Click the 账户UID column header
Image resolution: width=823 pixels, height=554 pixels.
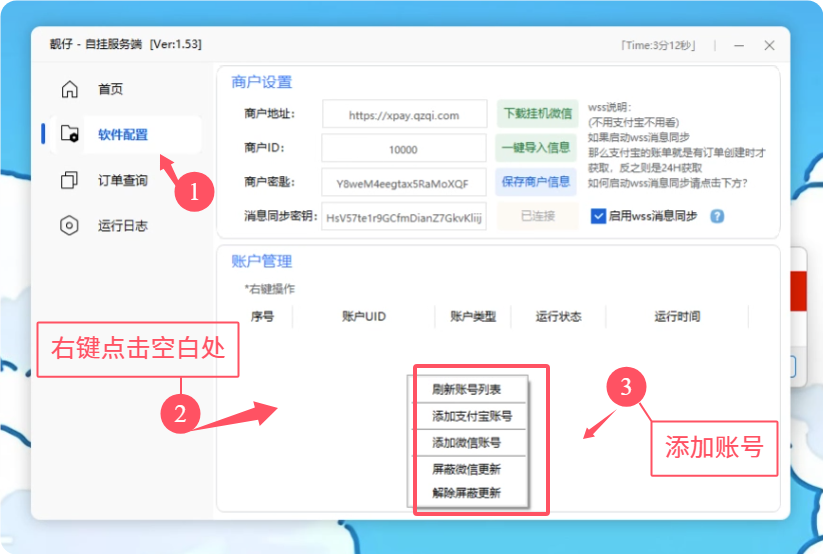364,317
